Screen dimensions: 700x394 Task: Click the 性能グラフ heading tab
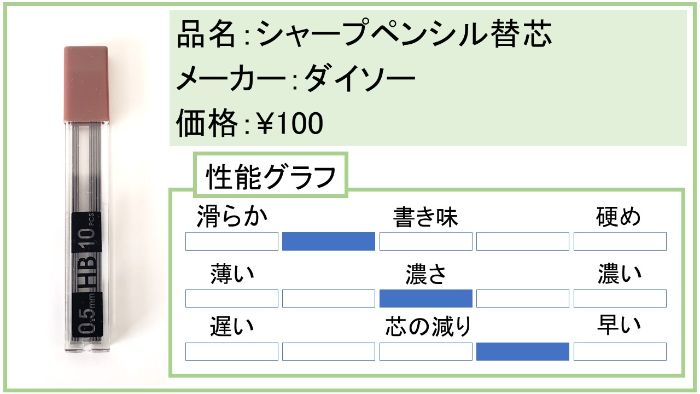click(271, 175)
